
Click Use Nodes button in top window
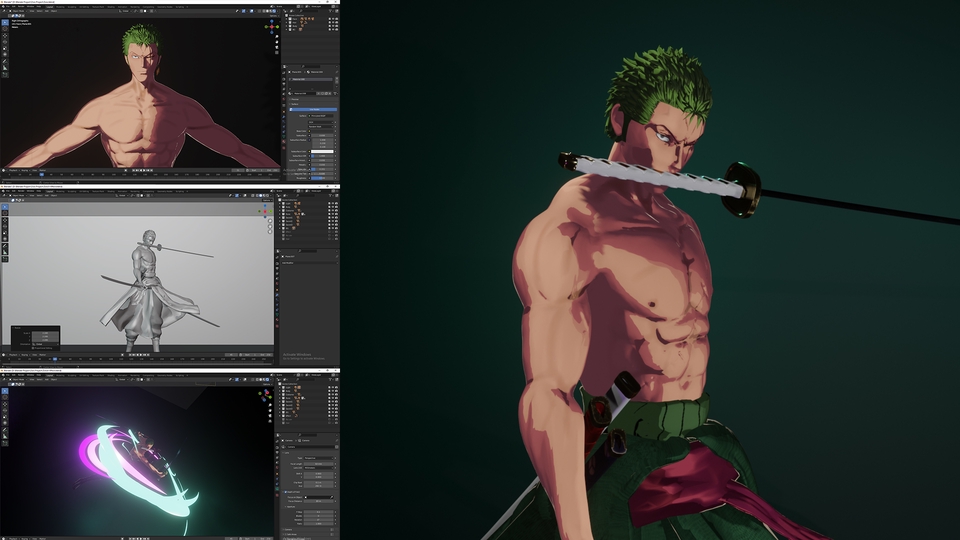pyautogui.click(x=313, y=110)
